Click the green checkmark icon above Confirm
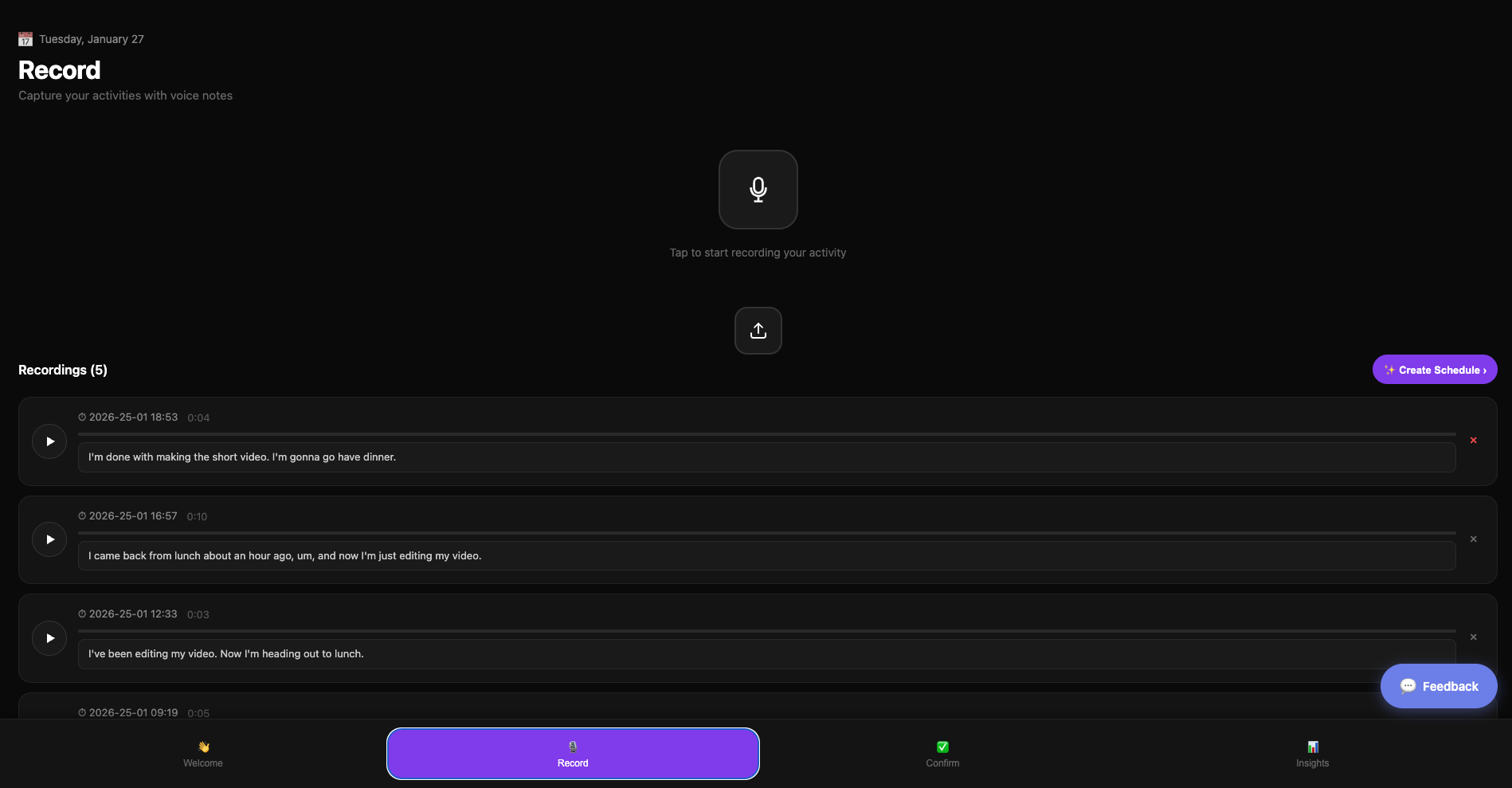This screenshot has height=788, width=1512. click(x=942, y=747)
